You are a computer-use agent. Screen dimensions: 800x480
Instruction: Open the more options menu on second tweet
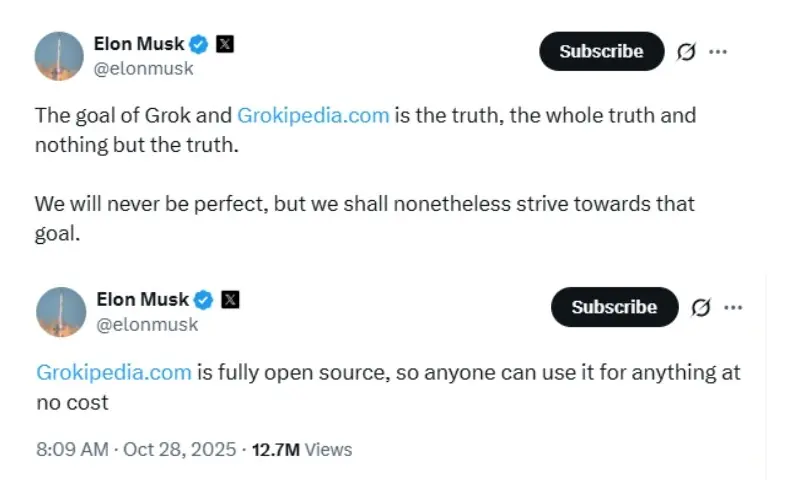(x=733, y=307)
